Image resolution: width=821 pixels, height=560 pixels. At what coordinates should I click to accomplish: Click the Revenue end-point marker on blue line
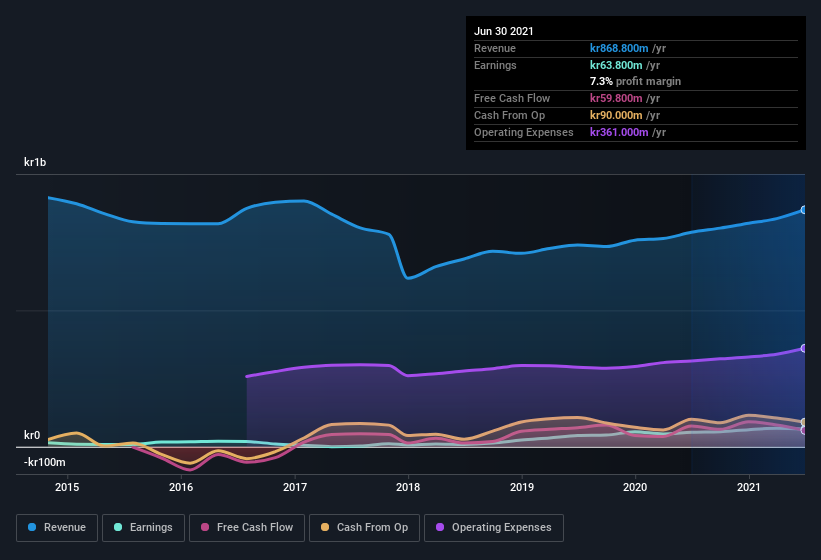(804, 210)
